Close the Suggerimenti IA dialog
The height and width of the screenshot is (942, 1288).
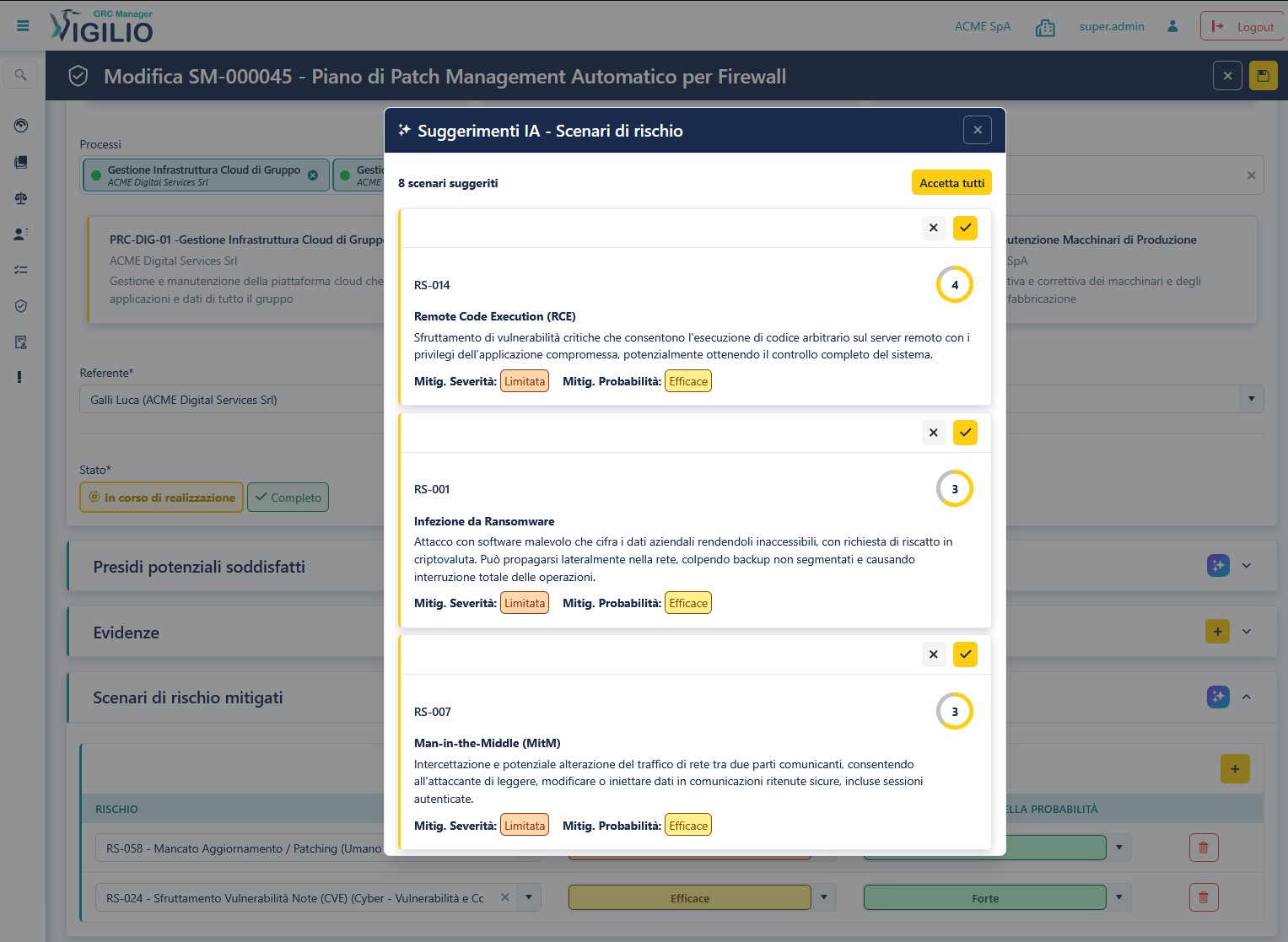(x=978, y=130)
